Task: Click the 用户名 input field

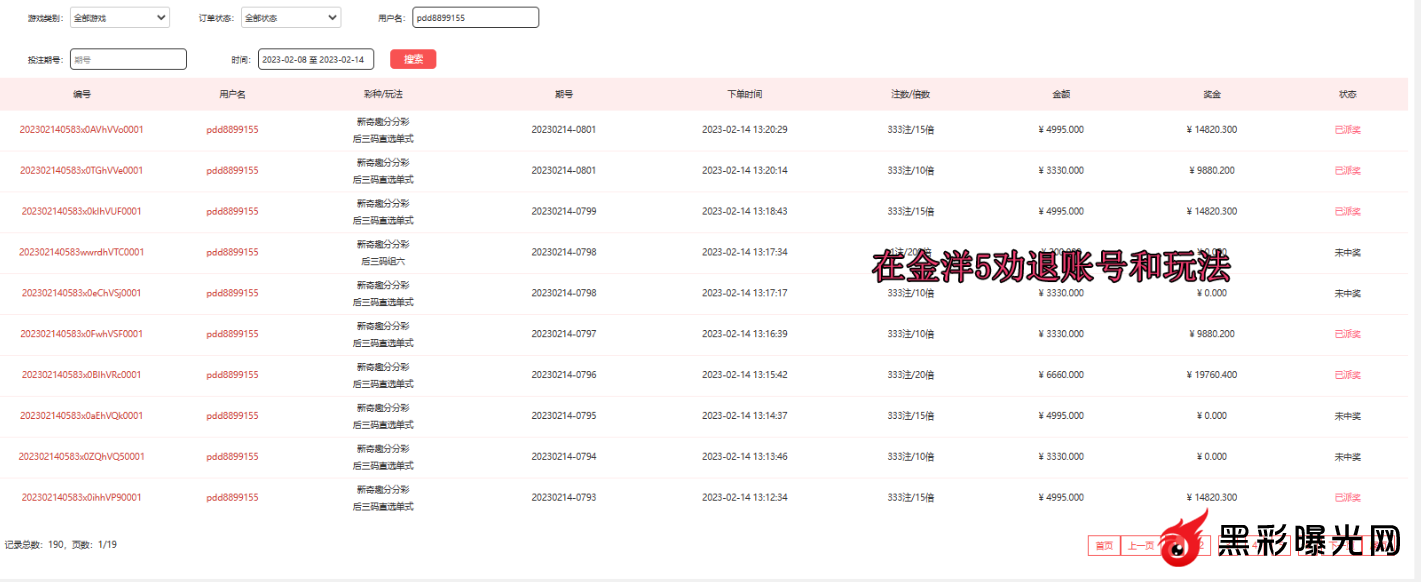Action: click(x=475, y=18)
